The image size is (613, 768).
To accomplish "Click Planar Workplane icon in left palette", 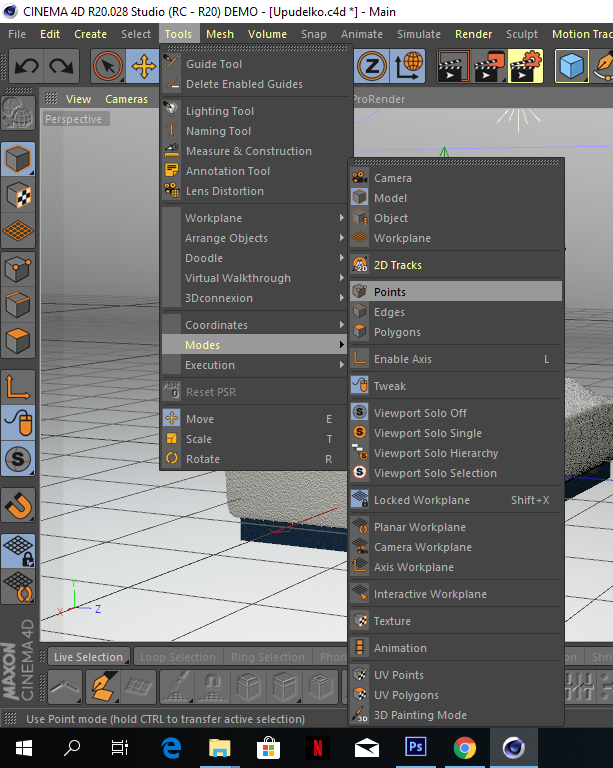I will click(x=18, y=587).
